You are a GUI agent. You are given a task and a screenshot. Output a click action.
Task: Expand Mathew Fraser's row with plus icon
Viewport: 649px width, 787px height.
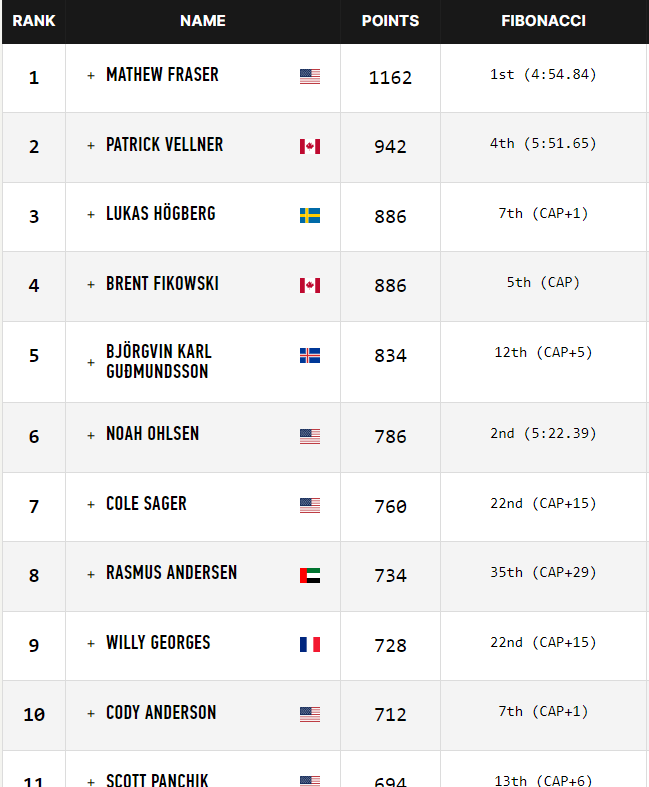pyautogui.click(x=91, y=76)
